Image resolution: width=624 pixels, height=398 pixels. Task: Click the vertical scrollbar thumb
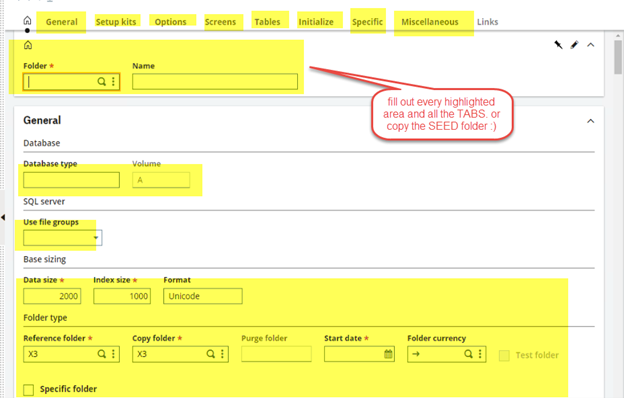[x=618, y=57]
